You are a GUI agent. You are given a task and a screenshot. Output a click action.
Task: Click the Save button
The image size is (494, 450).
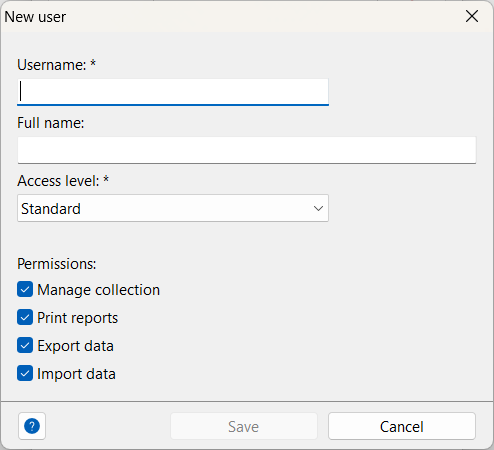(244, 426)
